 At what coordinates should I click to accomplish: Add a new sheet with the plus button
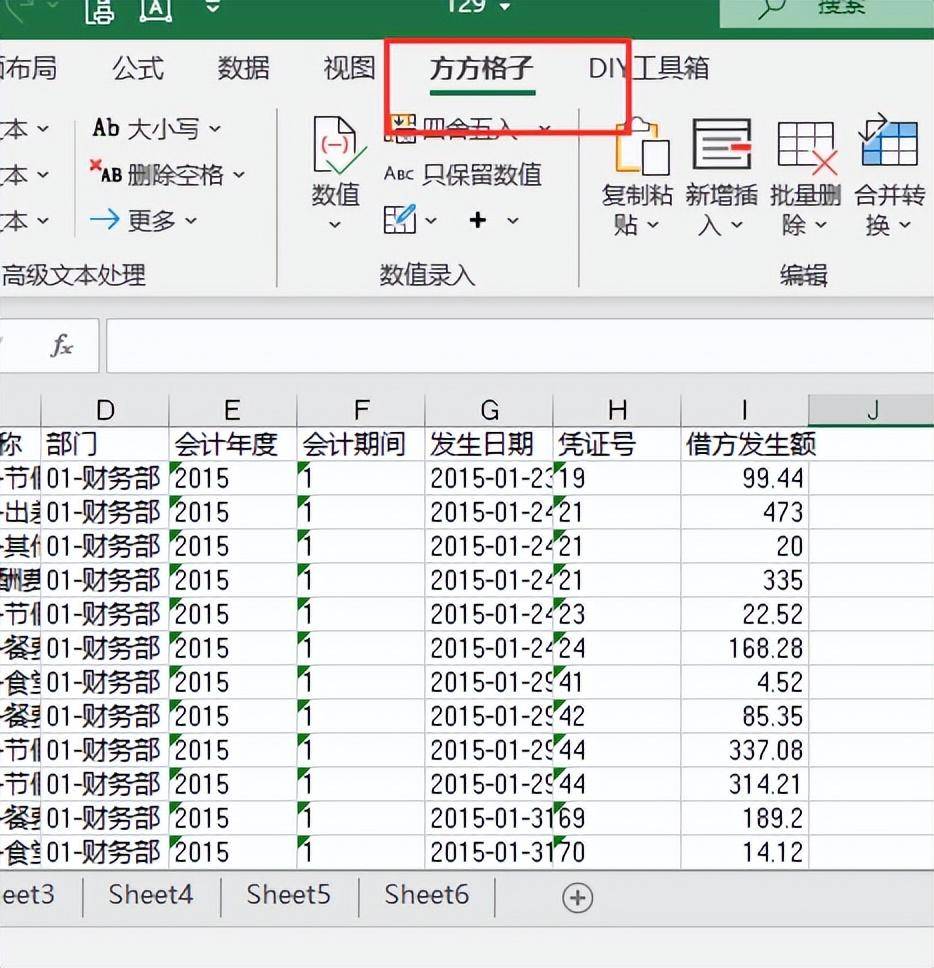coord(578,897)
